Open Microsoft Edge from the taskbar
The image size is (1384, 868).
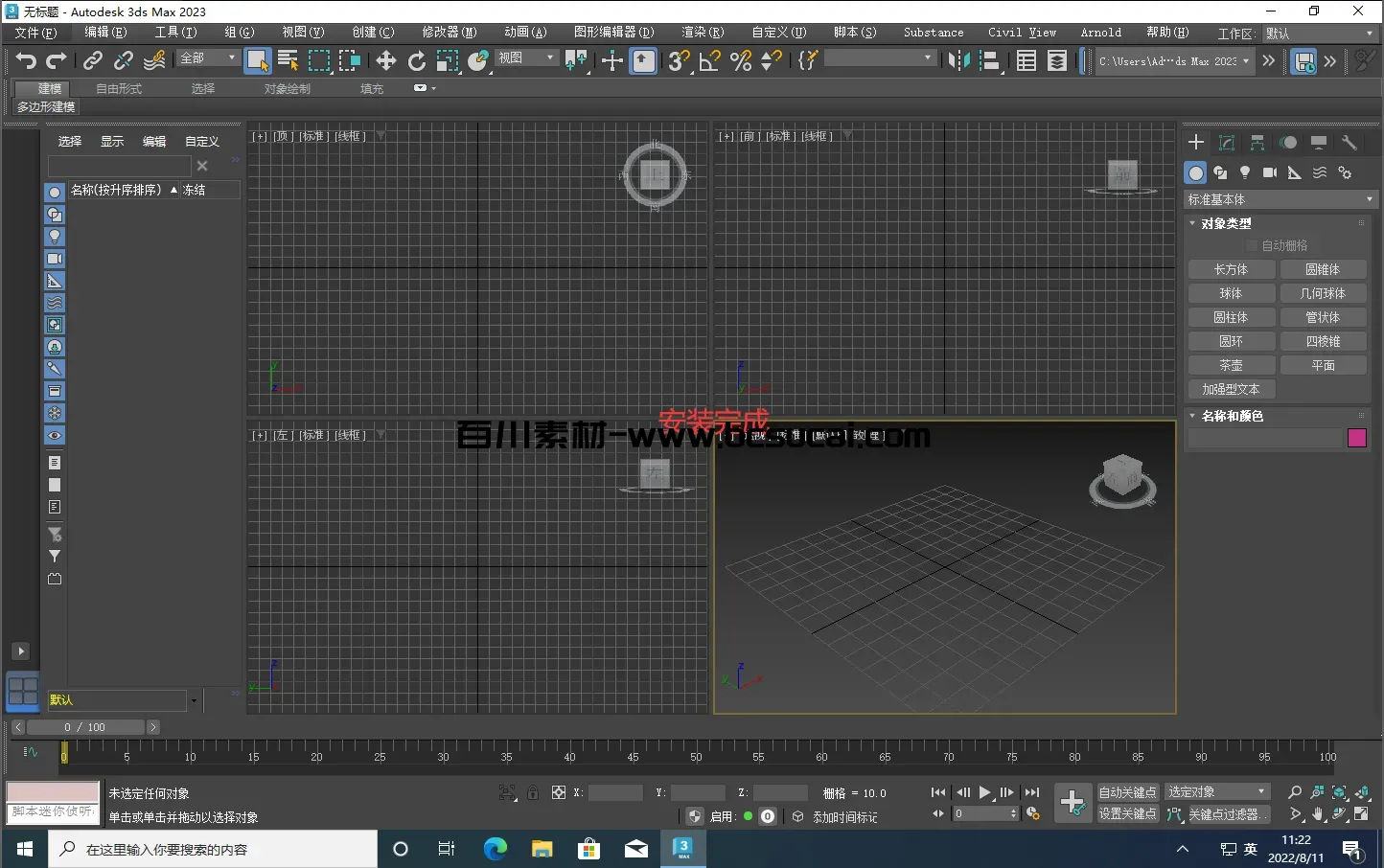[x=496, y=849]
